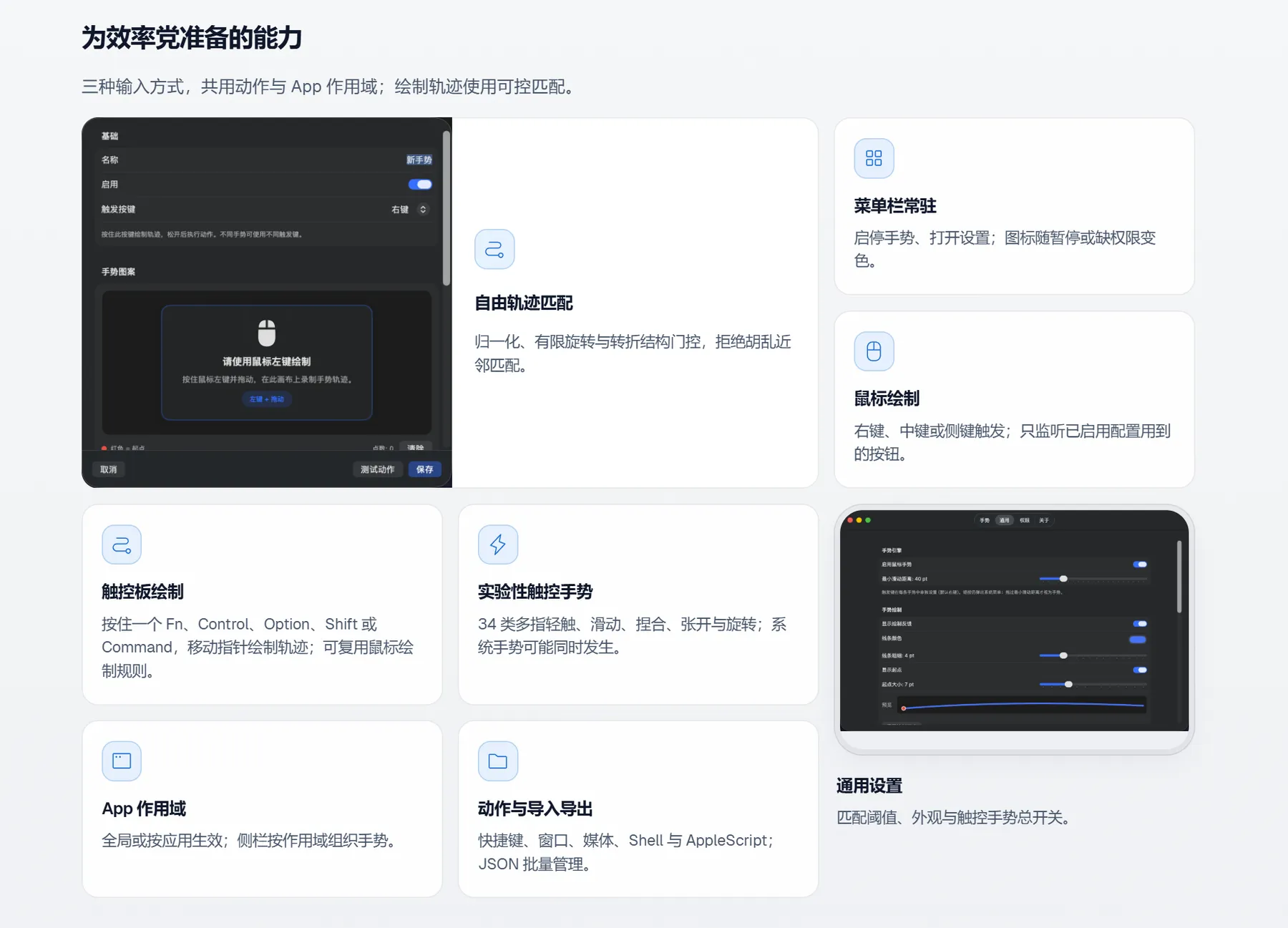Click the 菜单栏常驻 heading
The width and height of the screenshot is (1288, 928).
click(895, 207)
